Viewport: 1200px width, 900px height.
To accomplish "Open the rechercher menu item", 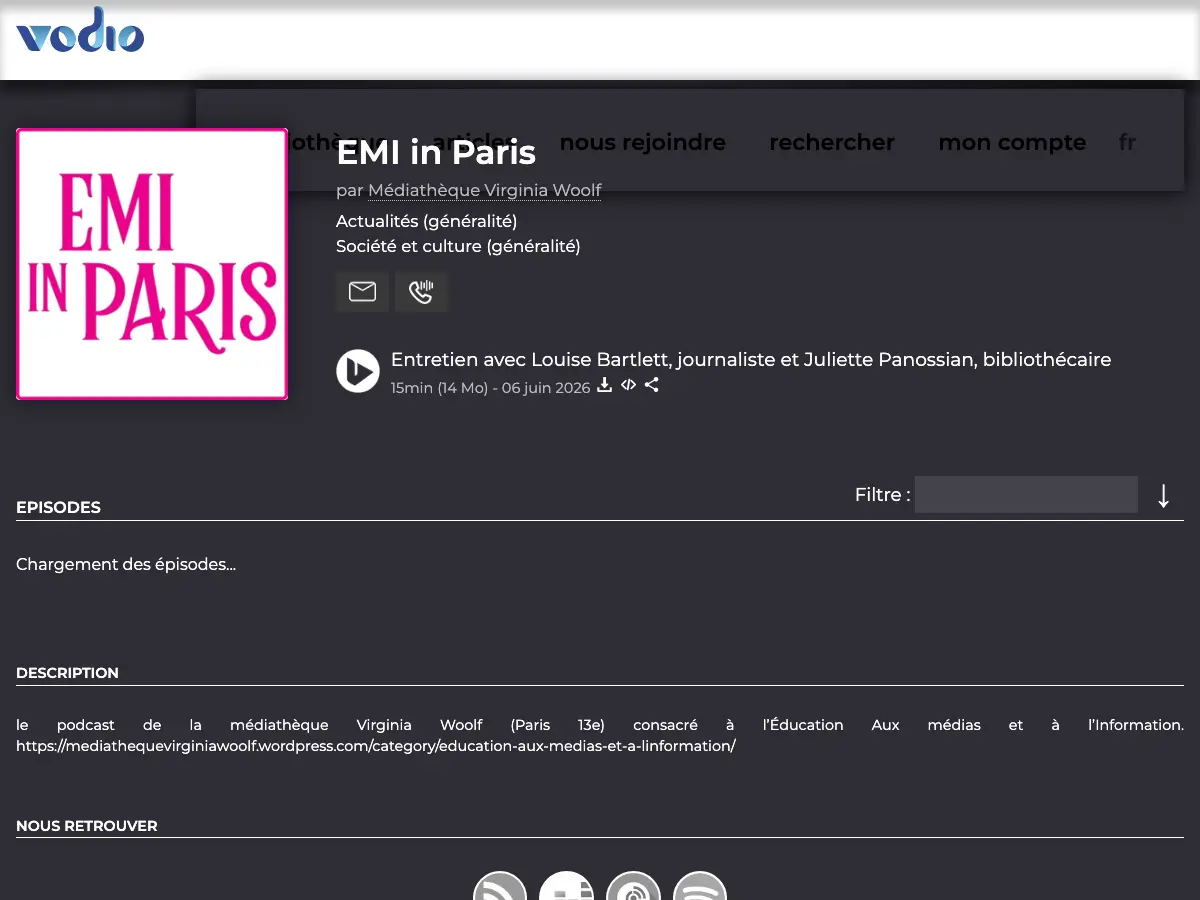I will [832, 142].
